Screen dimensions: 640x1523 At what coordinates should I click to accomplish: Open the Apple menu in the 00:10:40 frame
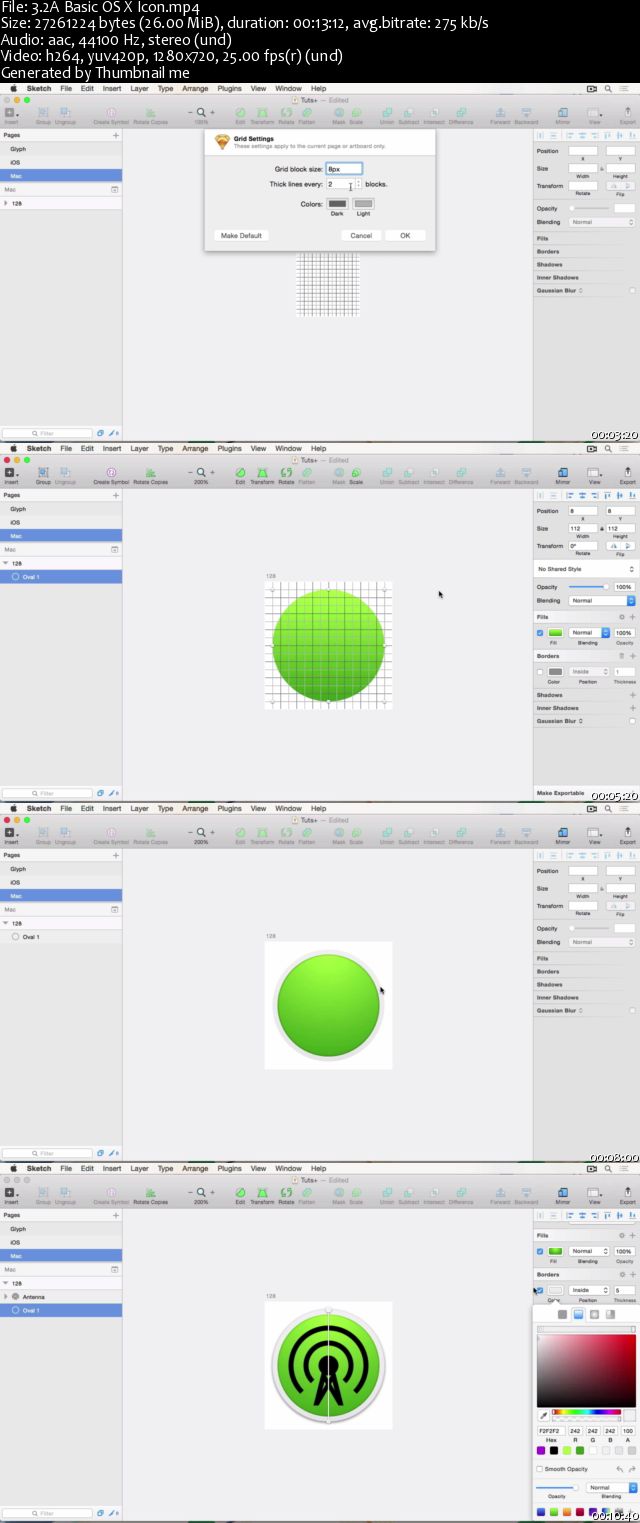(x=13, y=1168)
